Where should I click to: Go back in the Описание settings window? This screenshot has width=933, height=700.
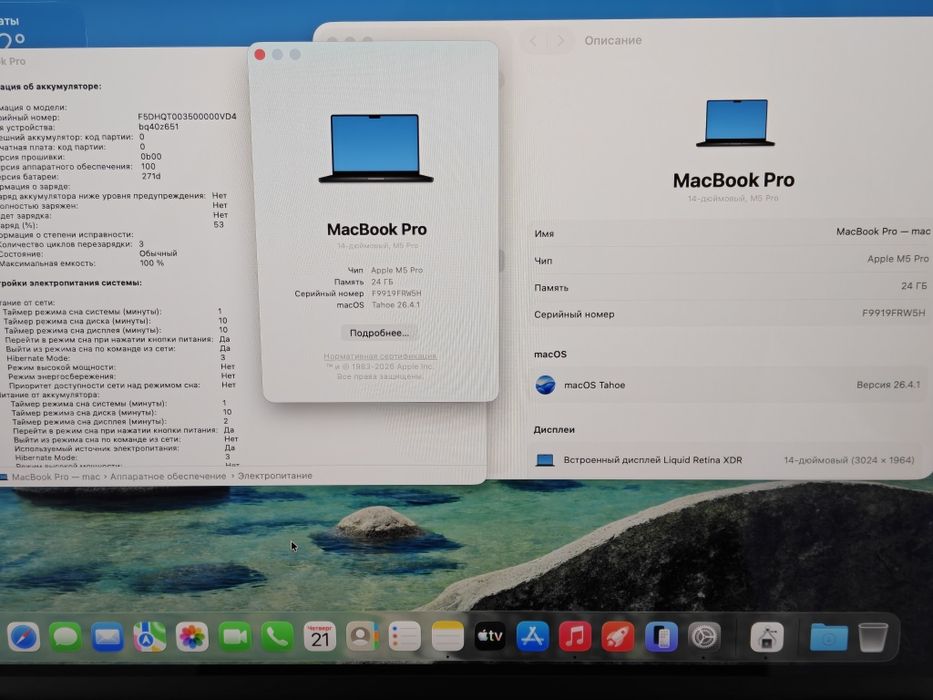(x=533, y=41)
